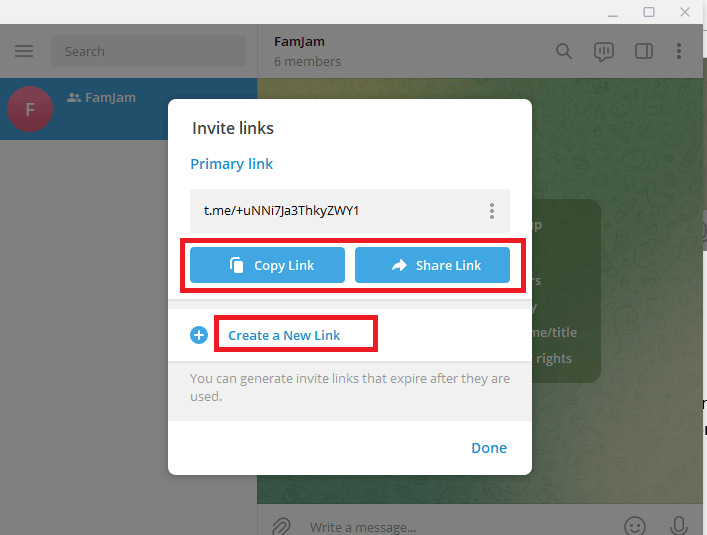The height and width of the screenshot is (535, 707).
Task: Click the Share Link button
Action: tap(432, 265)
